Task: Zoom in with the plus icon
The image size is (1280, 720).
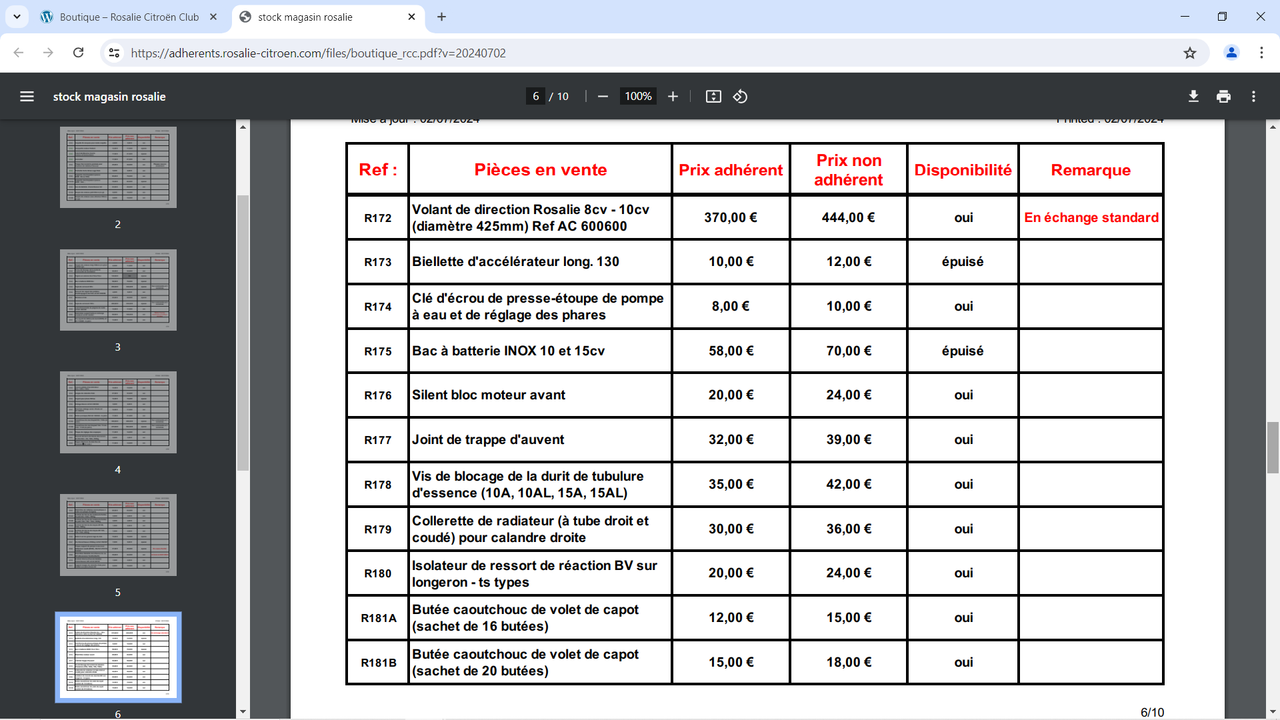Action: pyautogui.click(x=673, y=97)
